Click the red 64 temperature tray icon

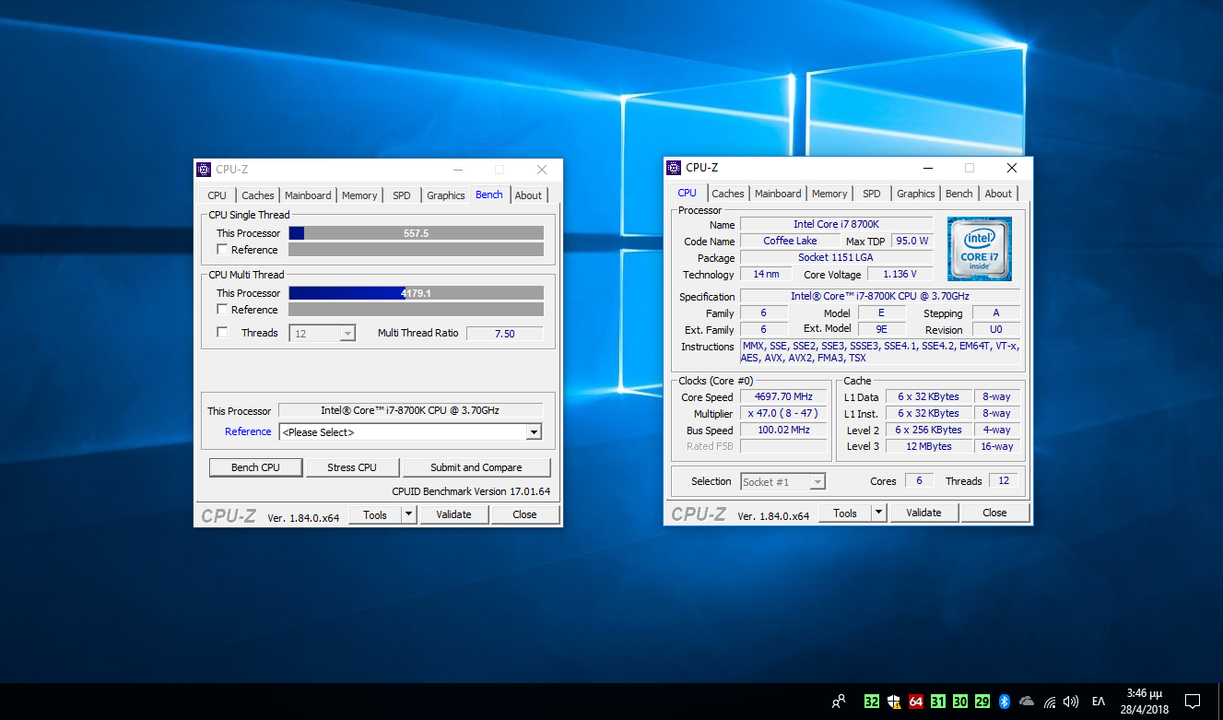click(x=916, y=701)
